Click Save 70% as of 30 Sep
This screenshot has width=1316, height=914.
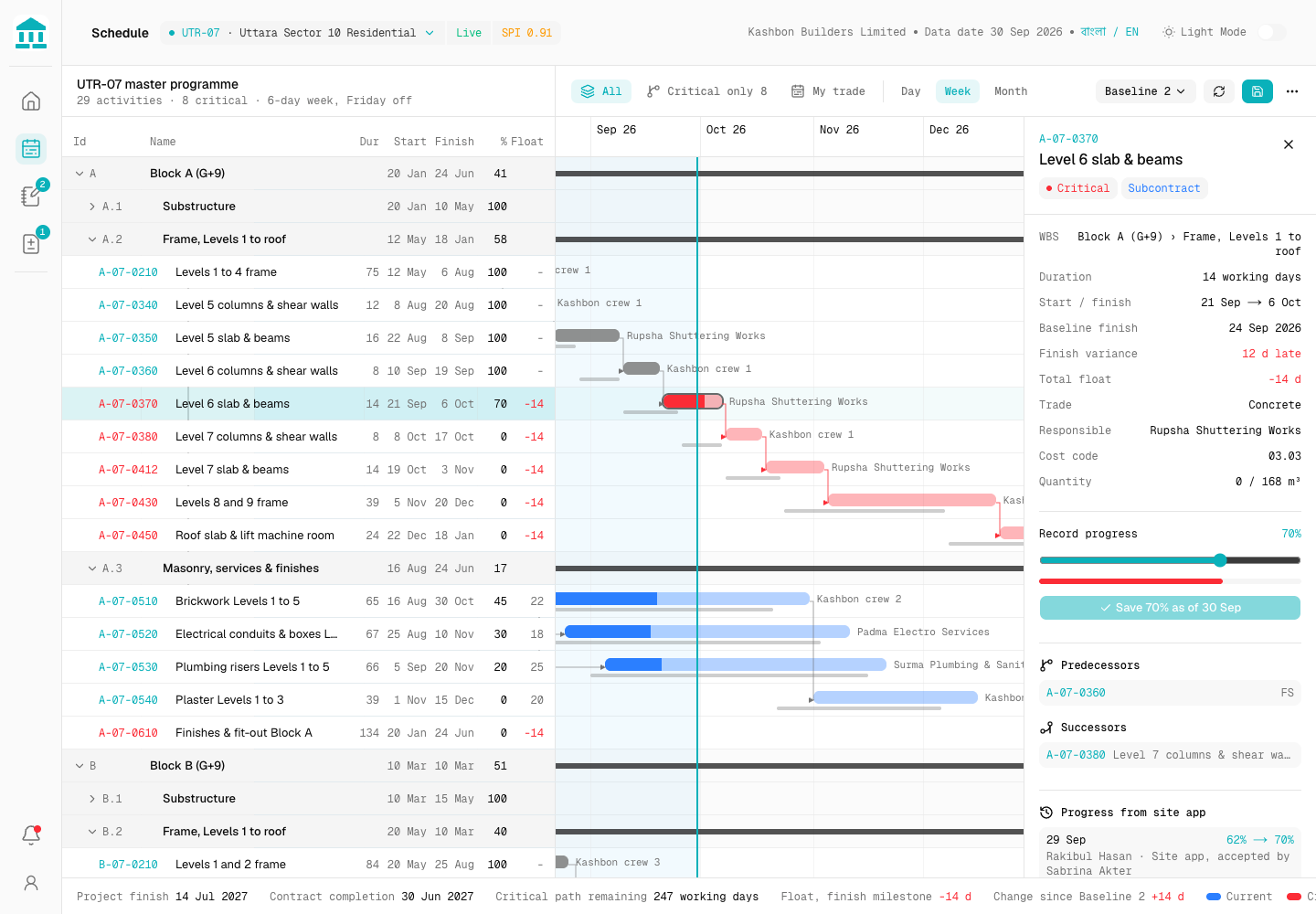[x=1170, y=608]
